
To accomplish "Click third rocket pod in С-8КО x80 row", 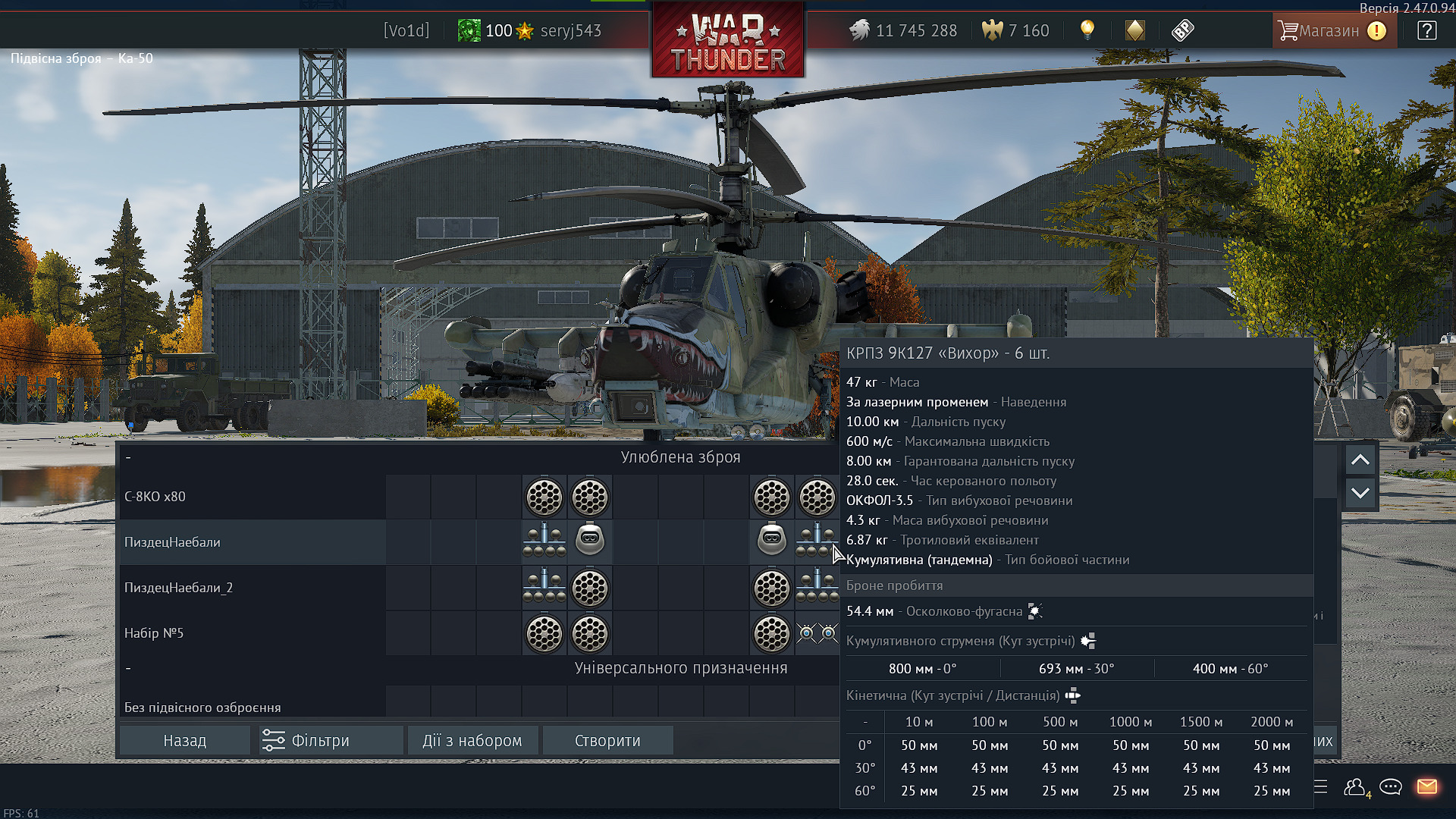I will pos(772,497).
